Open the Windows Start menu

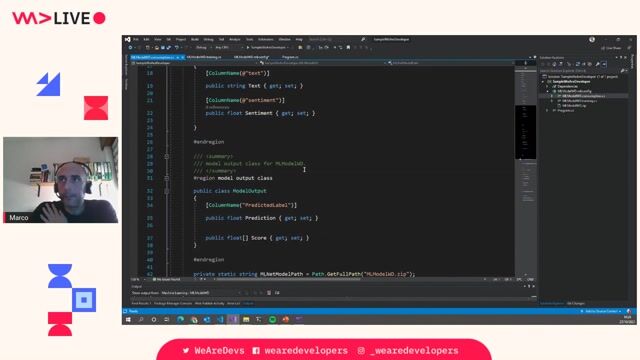click(128, 320)
